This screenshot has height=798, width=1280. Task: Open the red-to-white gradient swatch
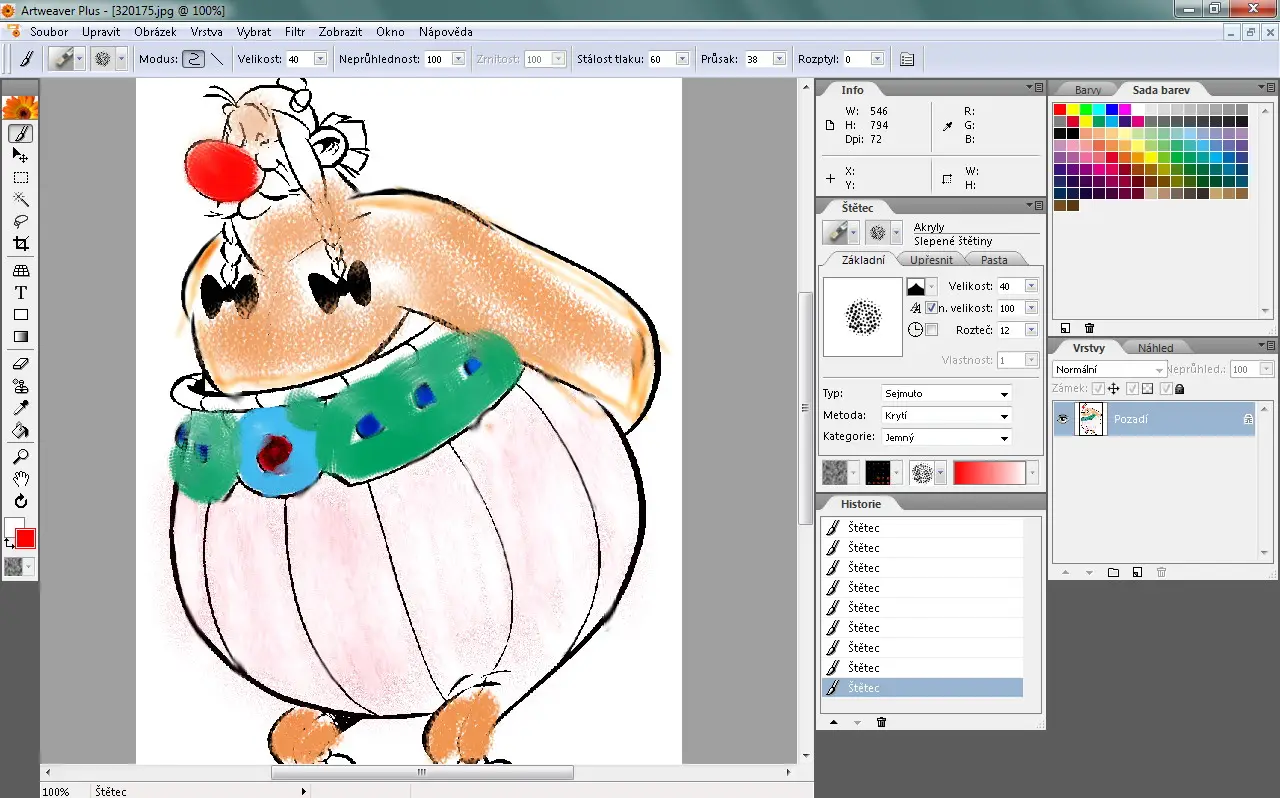point(990,472)
